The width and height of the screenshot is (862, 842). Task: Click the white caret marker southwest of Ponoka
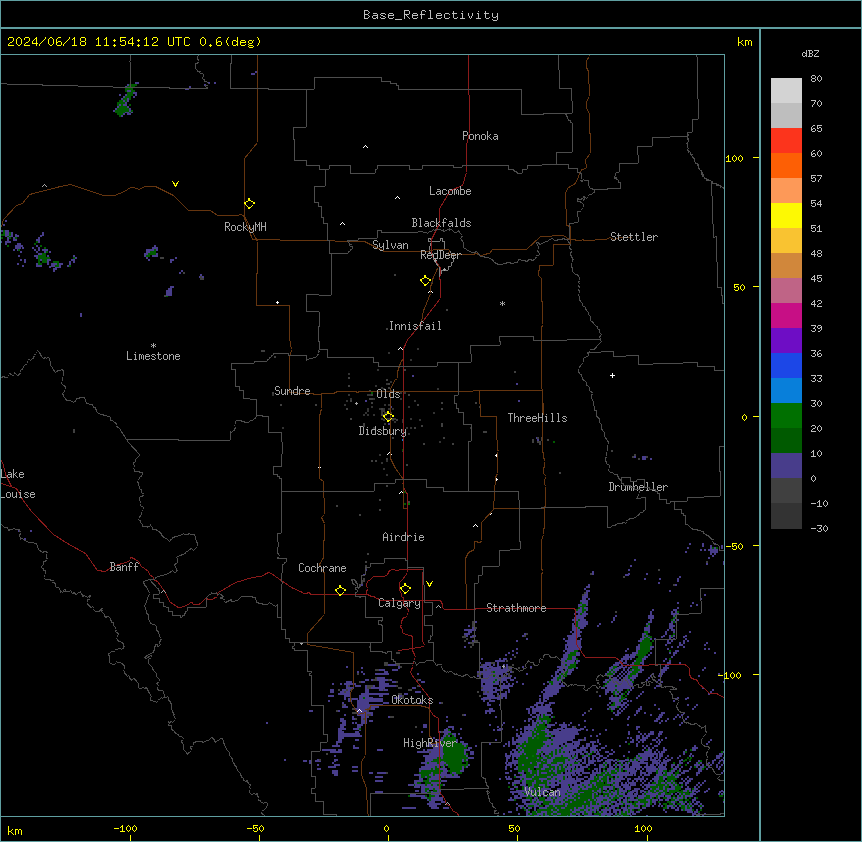coord(366,147)
